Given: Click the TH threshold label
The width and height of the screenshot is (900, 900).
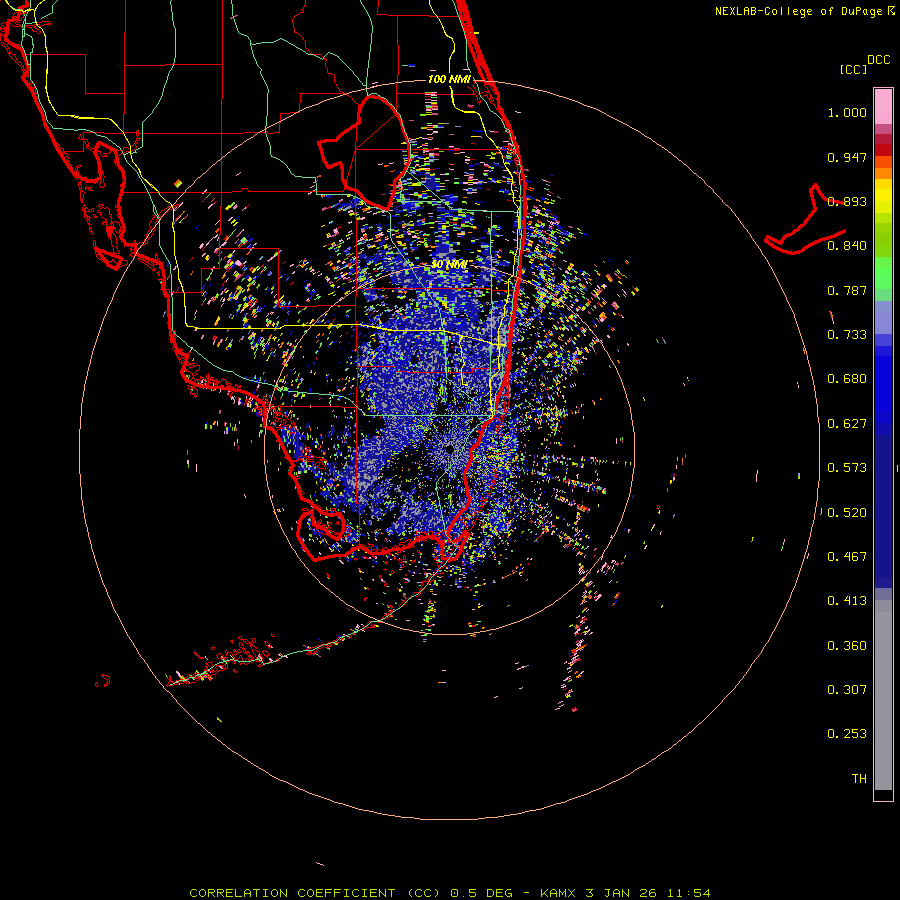Looking at the screenshot, I should (859, 778).
